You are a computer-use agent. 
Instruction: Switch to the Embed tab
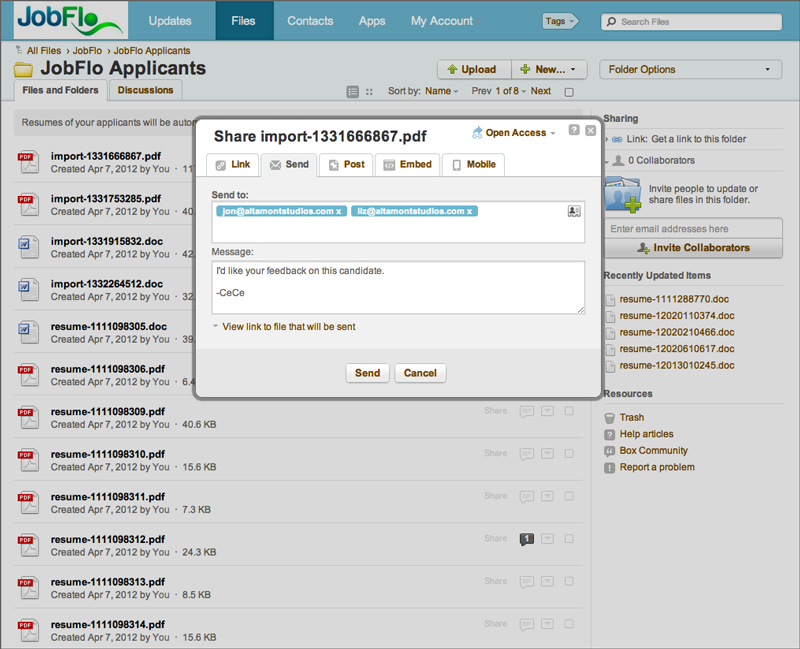coord(408,165)
